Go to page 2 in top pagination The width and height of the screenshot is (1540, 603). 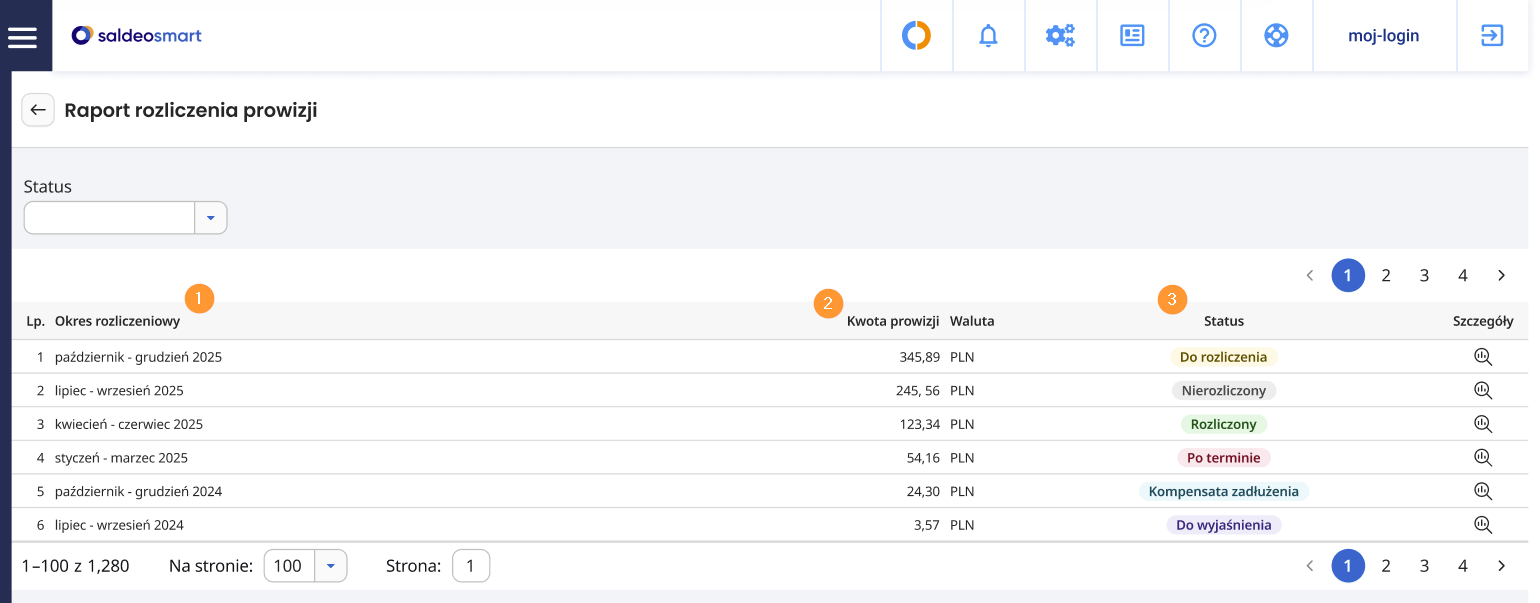pos(1386,275)
